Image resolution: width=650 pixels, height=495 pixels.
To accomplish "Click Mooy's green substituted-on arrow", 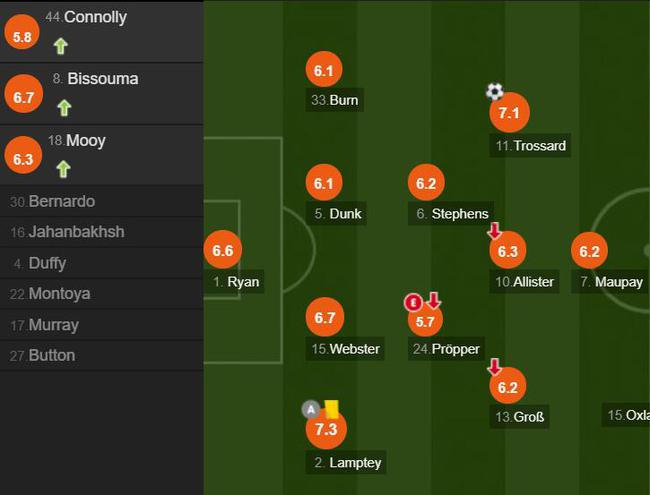I will [x=64, y=169].
